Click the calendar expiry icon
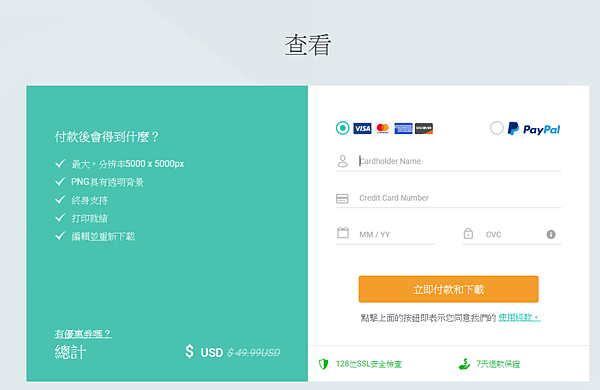600x390 pixels. click(343, 232)
